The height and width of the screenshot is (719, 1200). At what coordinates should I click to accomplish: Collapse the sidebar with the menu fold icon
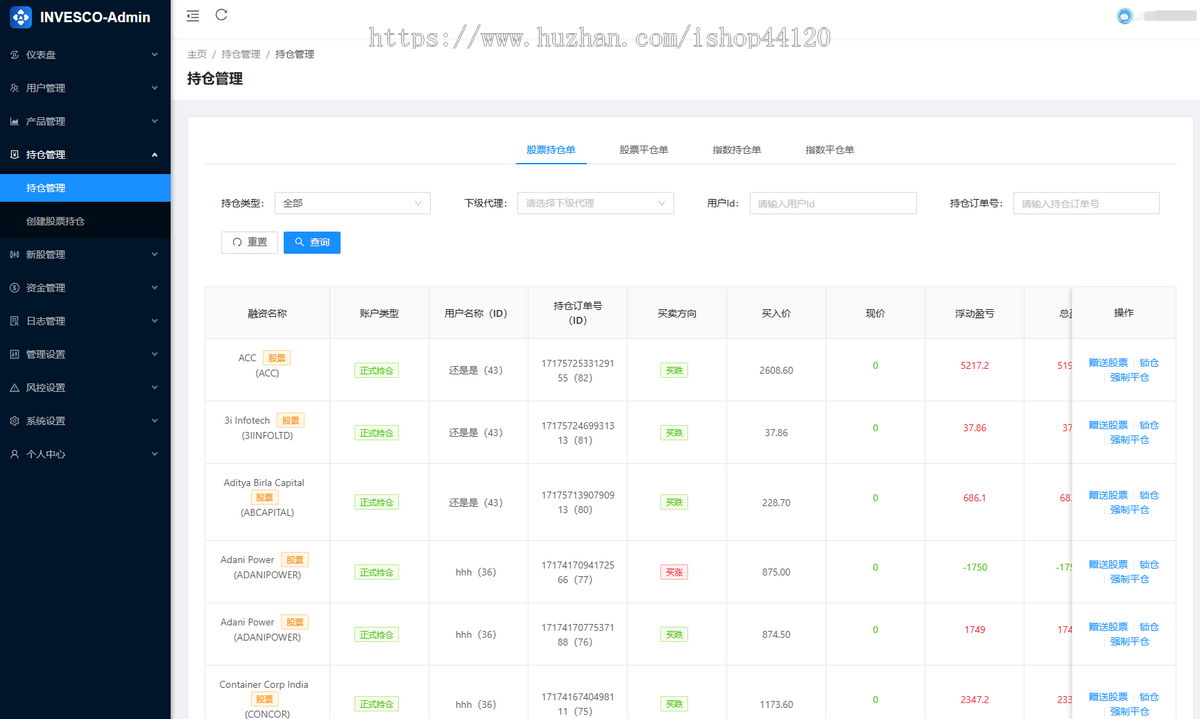point(193,16)
